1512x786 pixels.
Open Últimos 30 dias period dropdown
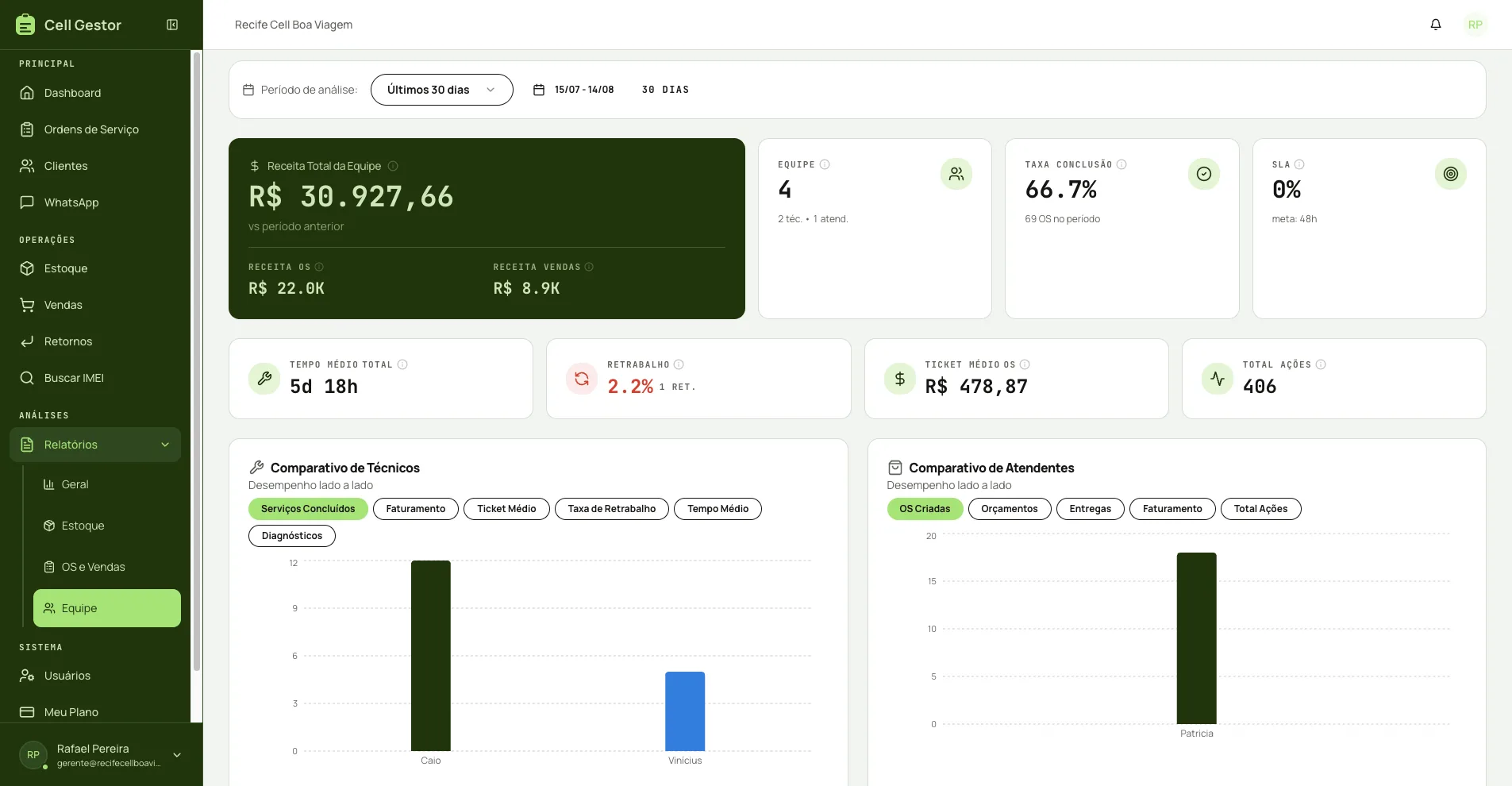coord(442,90)
